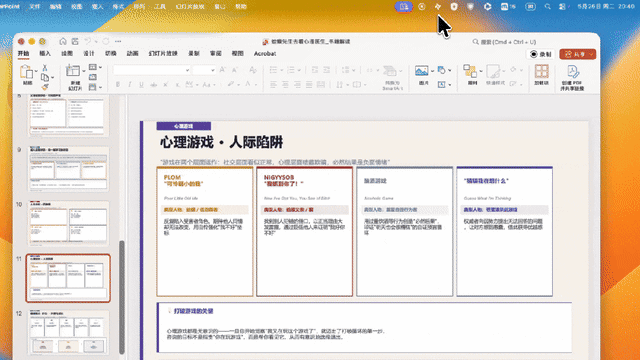The width and height of the screenshot is (640, 360).
Task: Click the Copy icon in the ribbon
Action: pyautogui.click(x=45, y=77)
